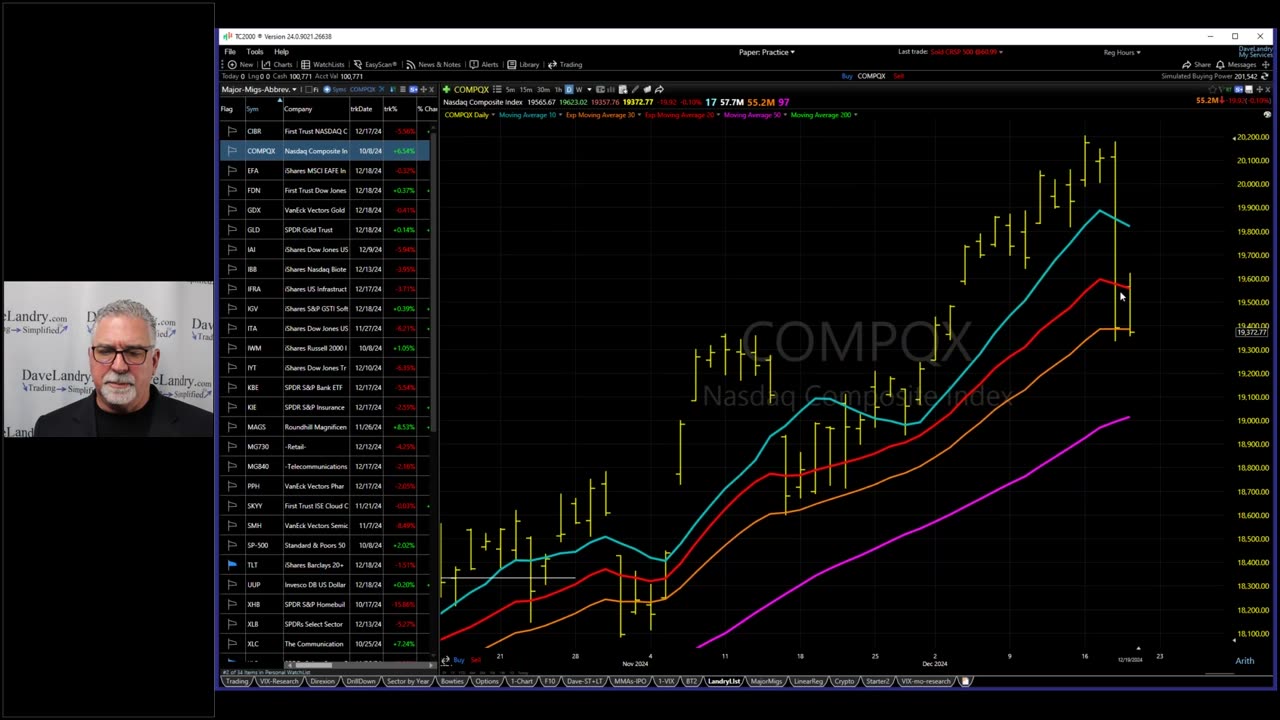Open the Help menu
The image size is (1280, 720).
pos(281,52)
